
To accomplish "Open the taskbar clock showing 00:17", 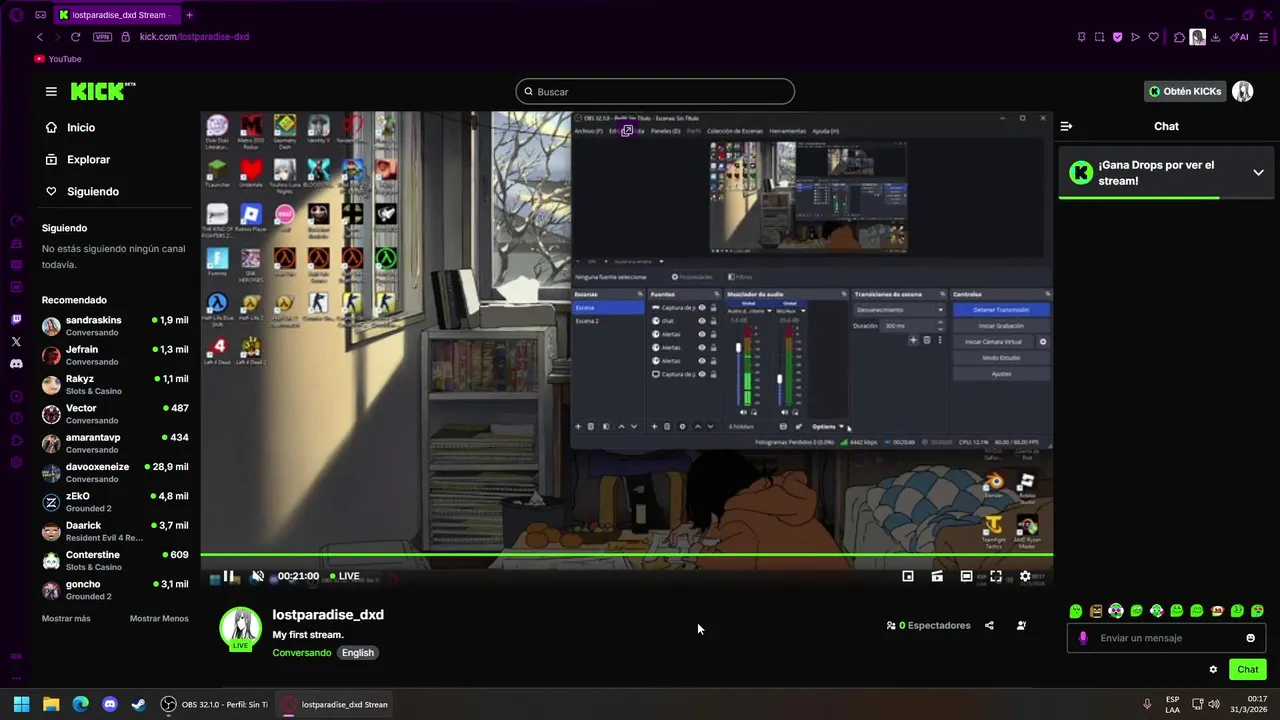I will [x=1249, y=704].
